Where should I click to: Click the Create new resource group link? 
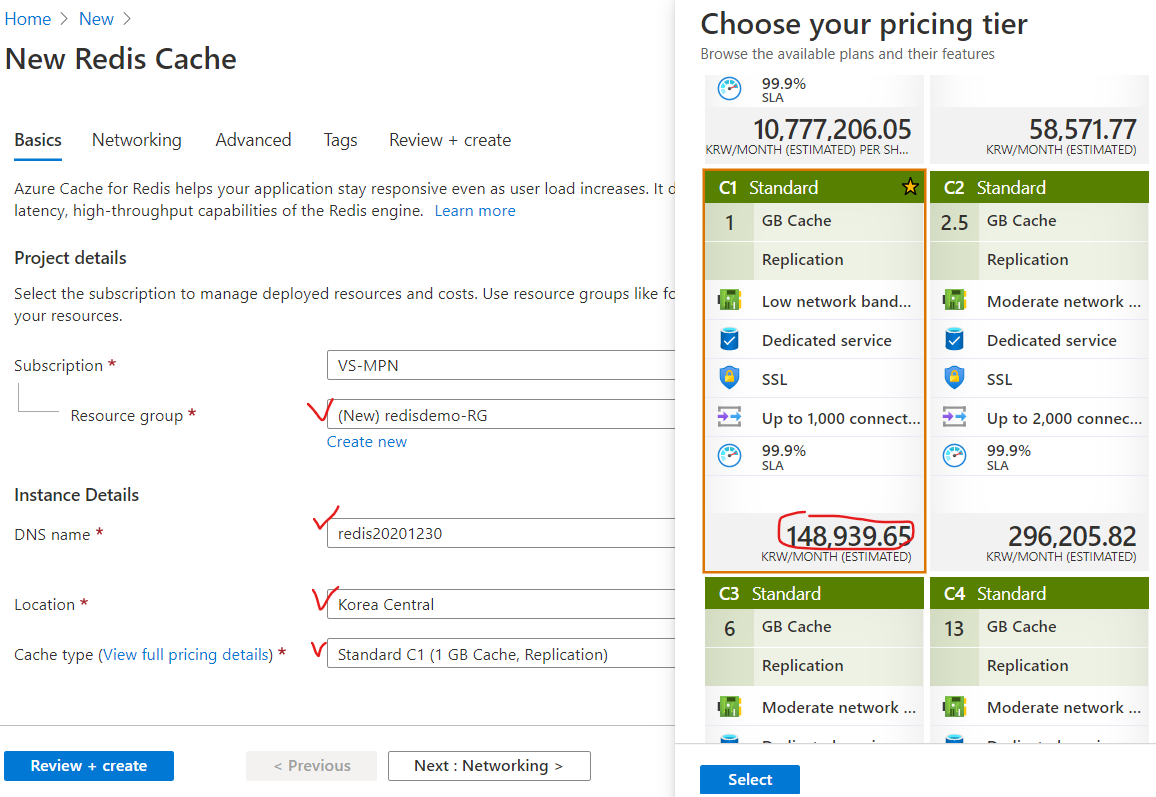(x=367, y=442)
